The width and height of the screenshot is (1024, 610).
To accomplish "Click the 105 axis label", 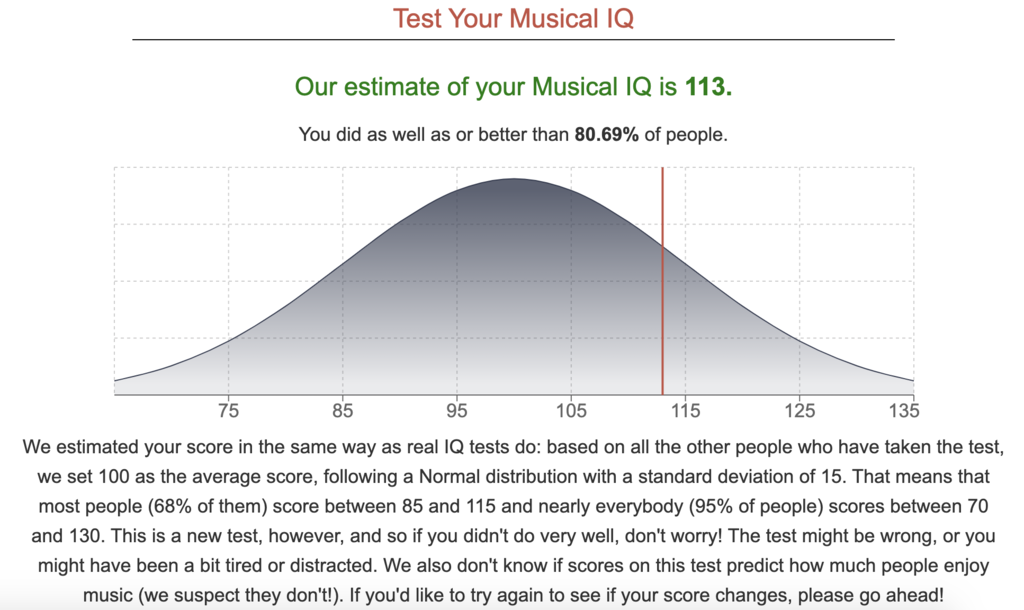I will (x=571, y=411).
